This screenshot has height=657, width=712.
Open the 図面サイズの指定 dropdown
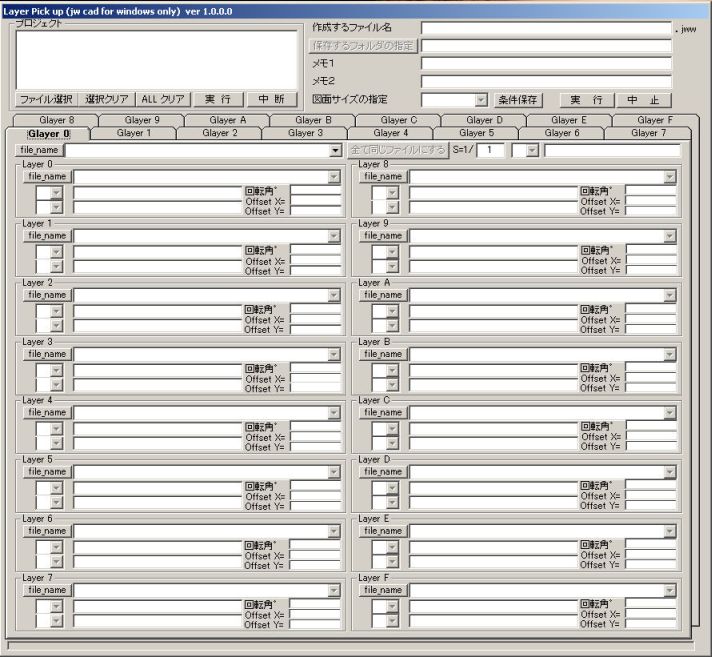(480, 100)
